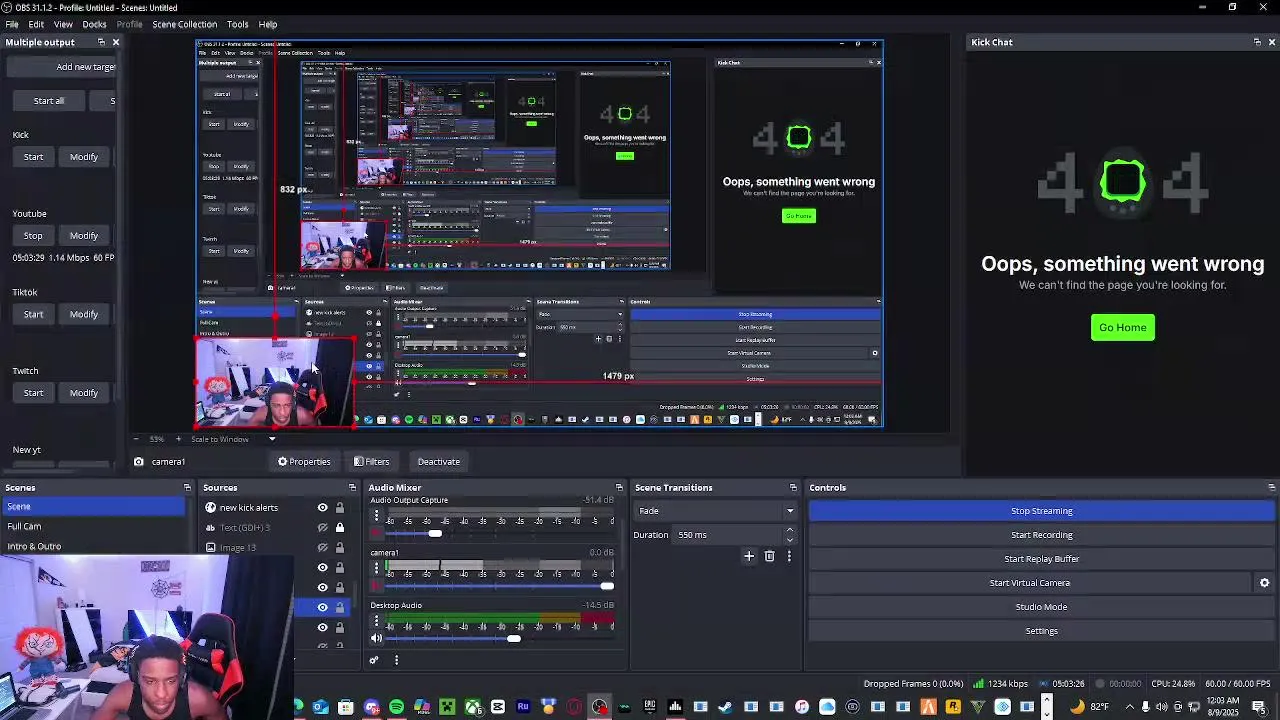Start the Twitch output
This screenshot has width=1280, height=720.
(33, 393)
